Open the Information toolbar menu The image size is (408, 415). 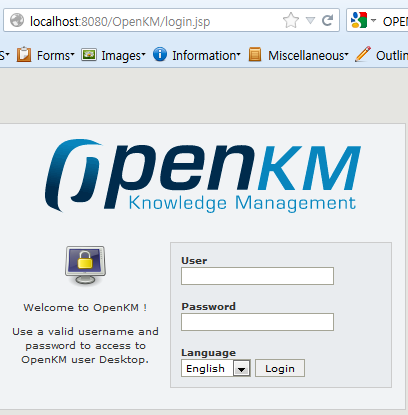[206, 55]
